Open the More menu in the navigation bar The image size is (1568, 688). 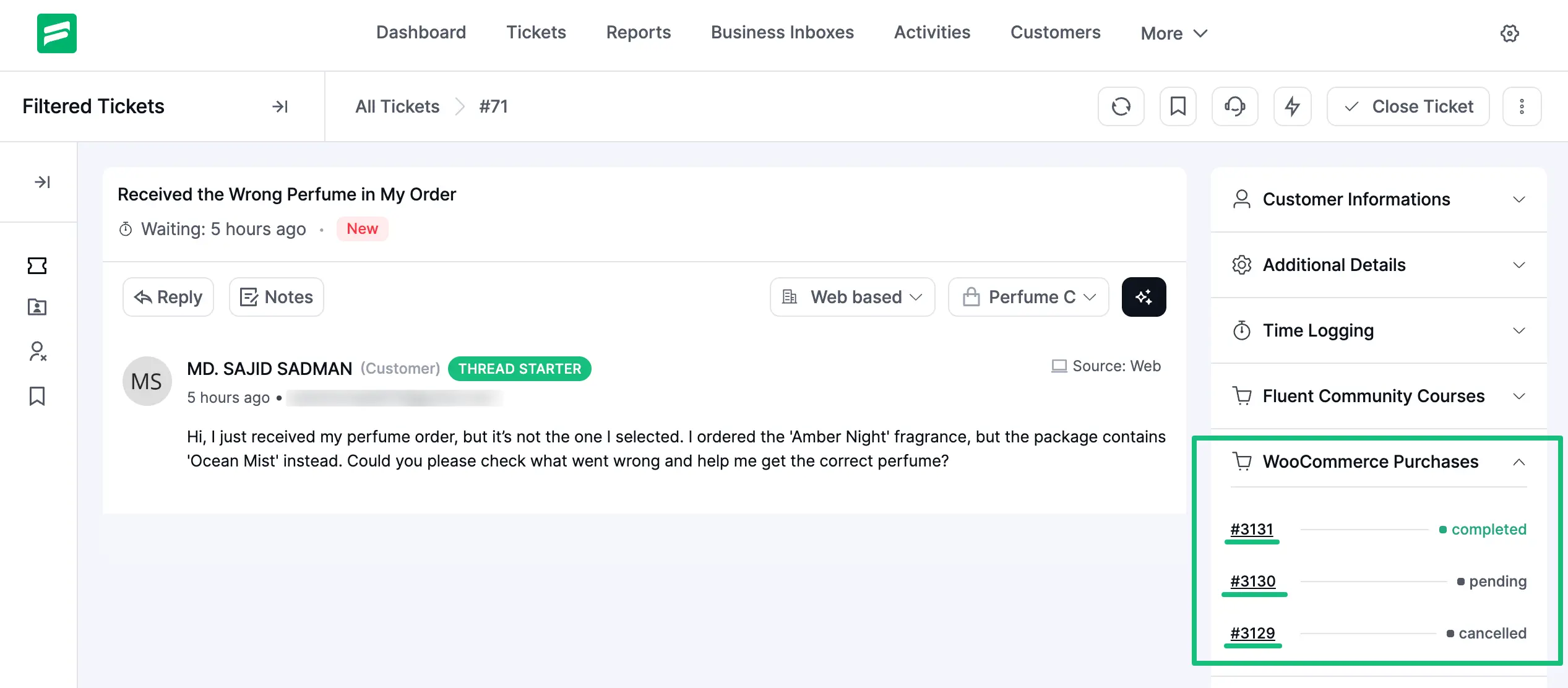click(x=1173, y=33)
